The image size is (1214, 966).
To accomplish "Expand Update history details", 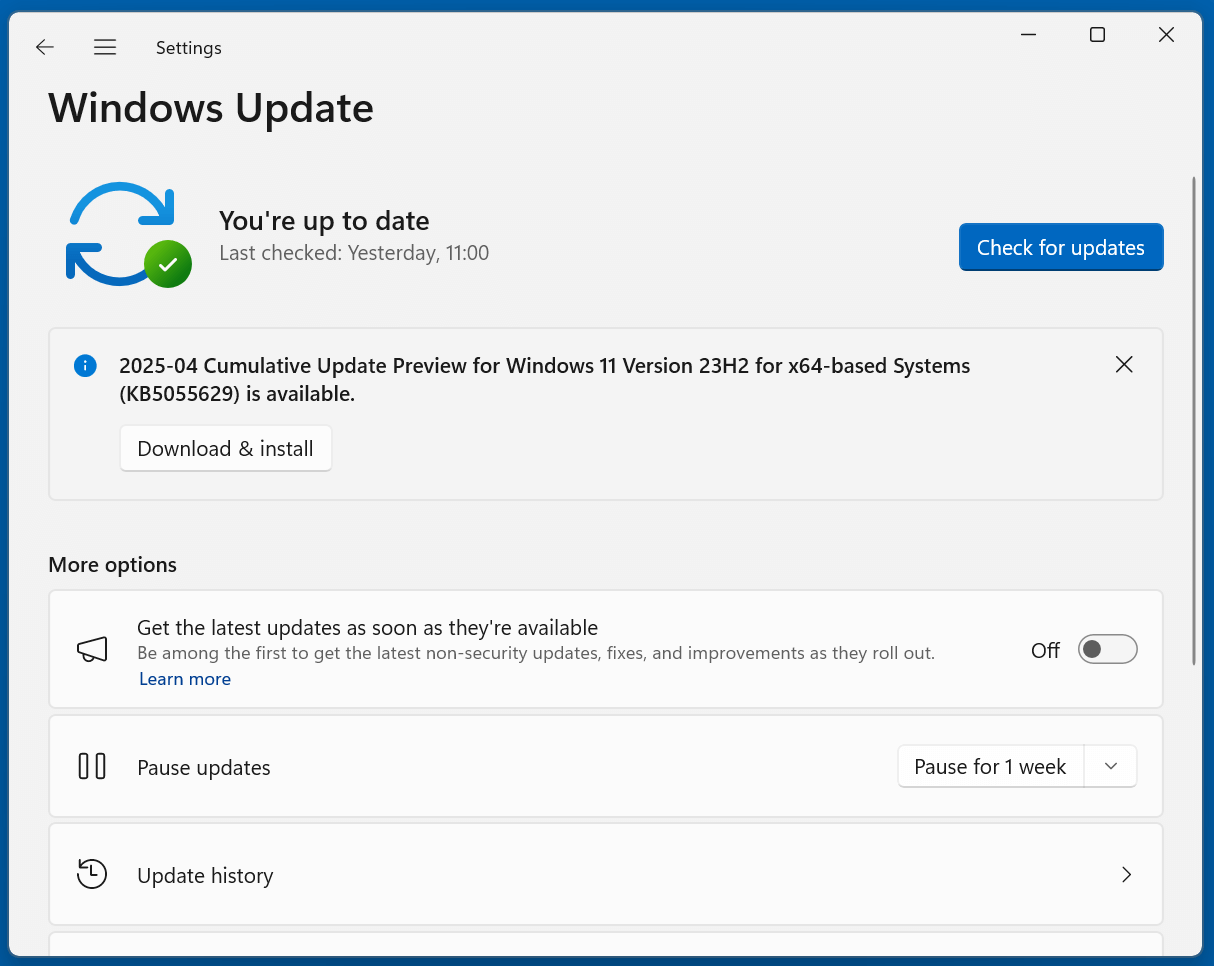I will [x=1126, y=874].
